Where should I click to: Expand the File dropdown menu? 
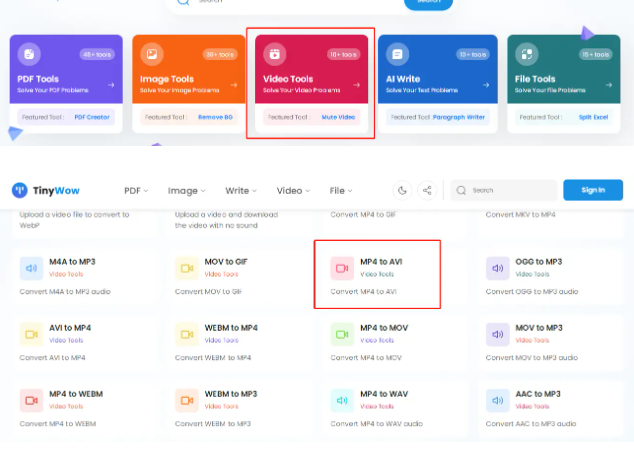(341, 191)
